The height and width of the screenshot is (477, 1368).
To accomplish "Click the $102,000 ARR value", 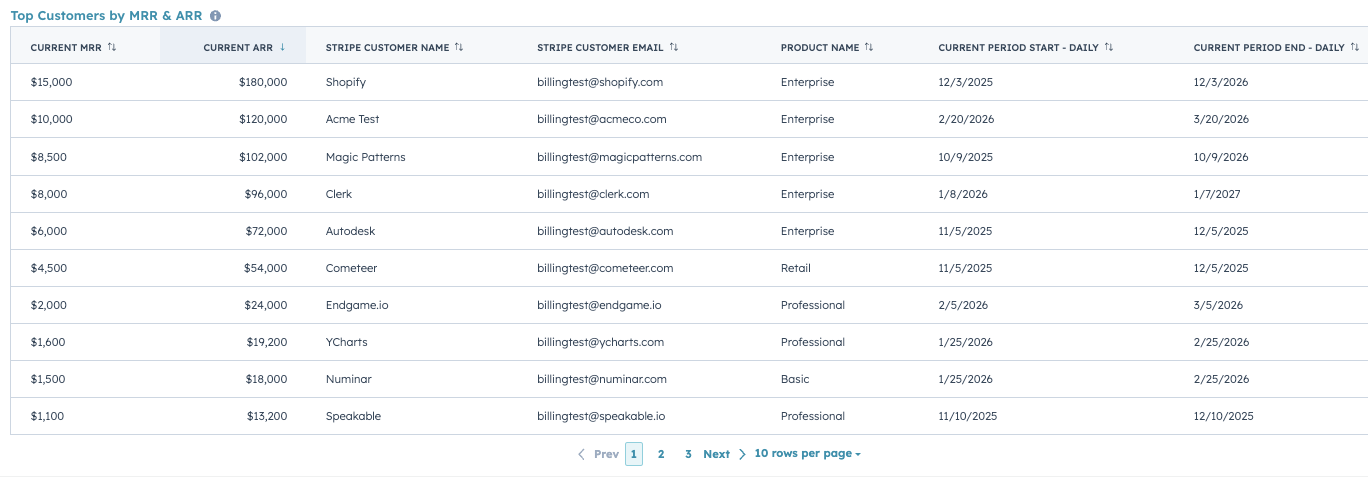I will 263,157.
